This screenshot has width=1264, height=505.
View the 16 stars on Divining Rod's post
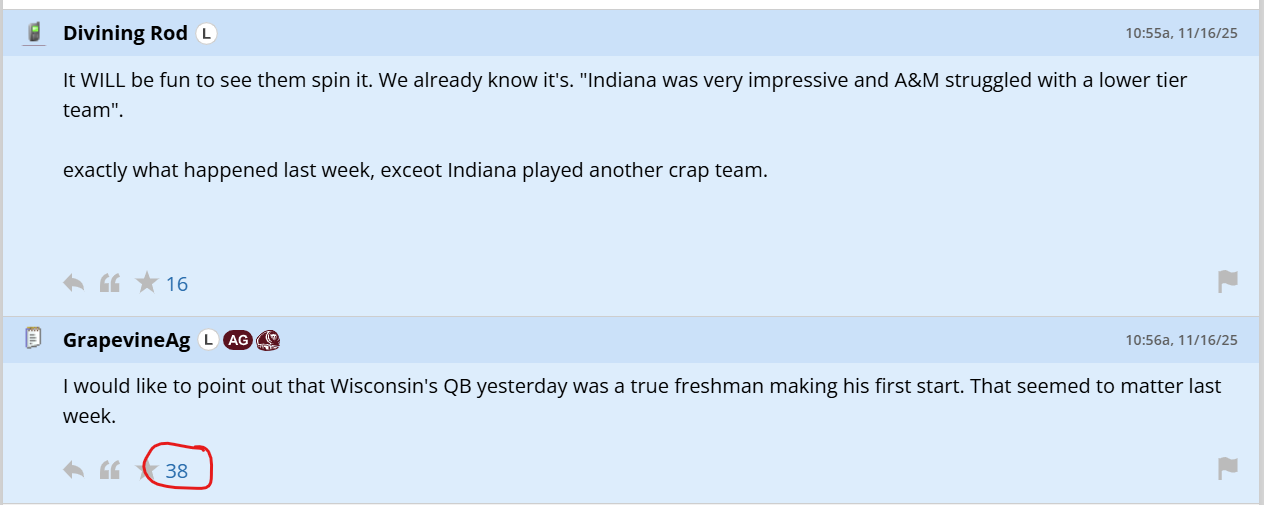pyautogui.click(x=177, y=284)
